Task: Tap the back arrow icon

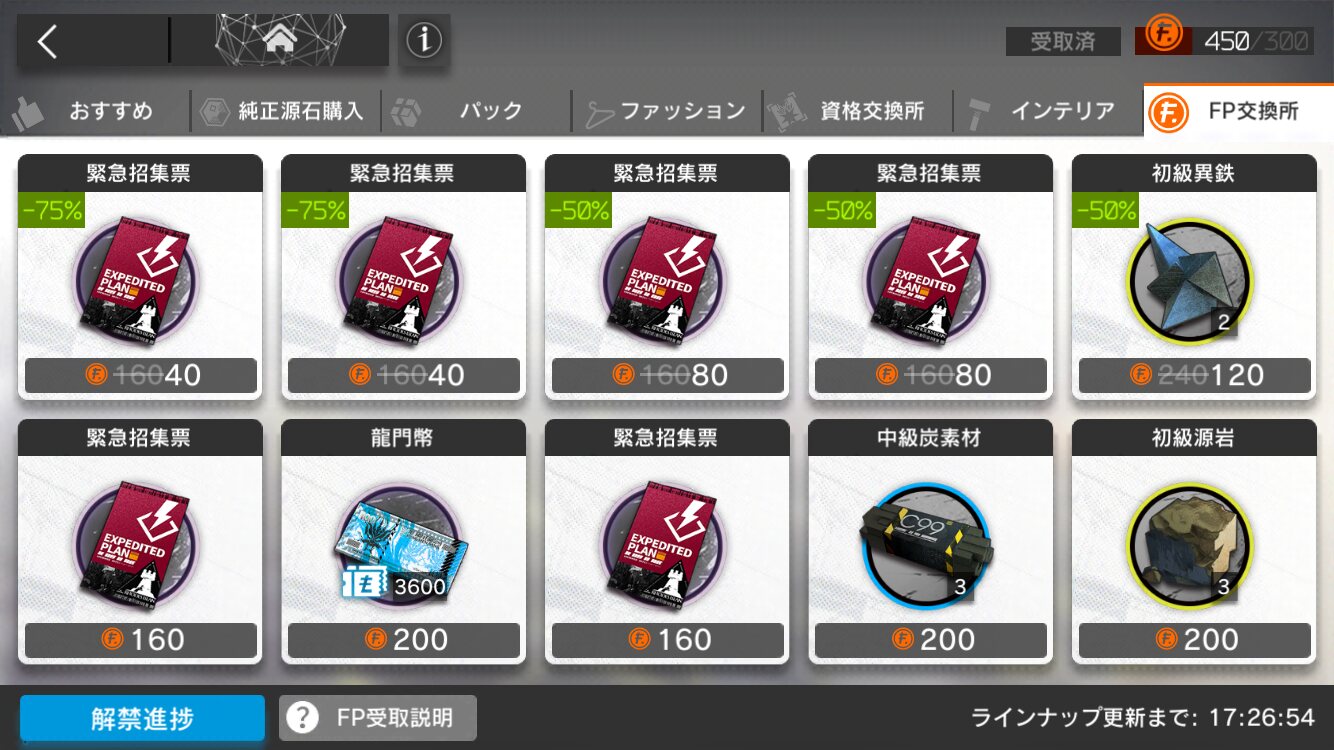Action: pyautogui.click(x=47, y=41)
